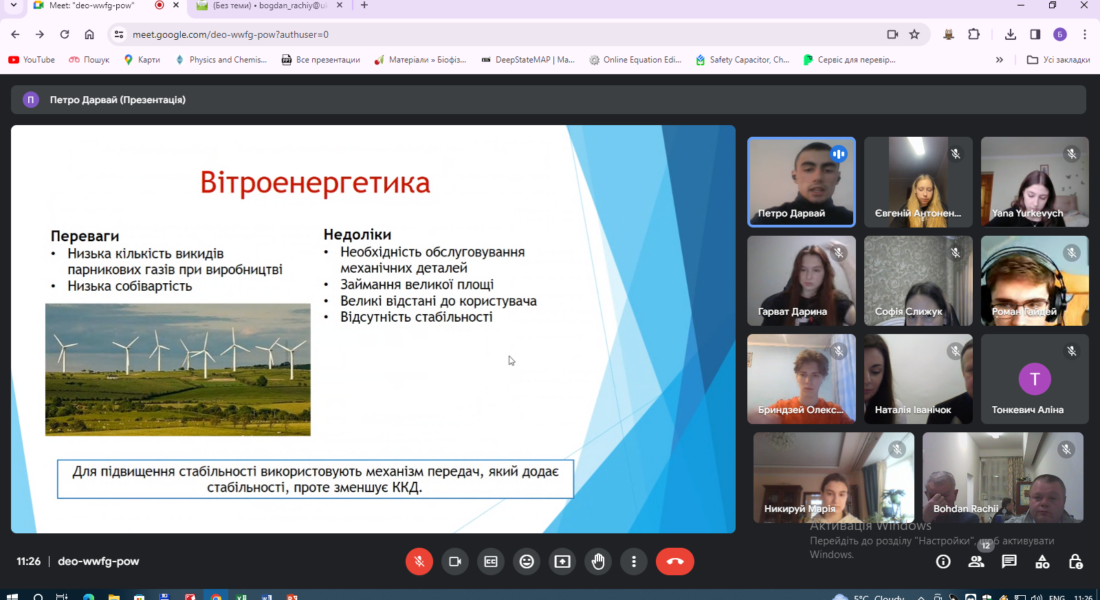Show the participants list panel
1100x600 pixels.
point(976,562)
